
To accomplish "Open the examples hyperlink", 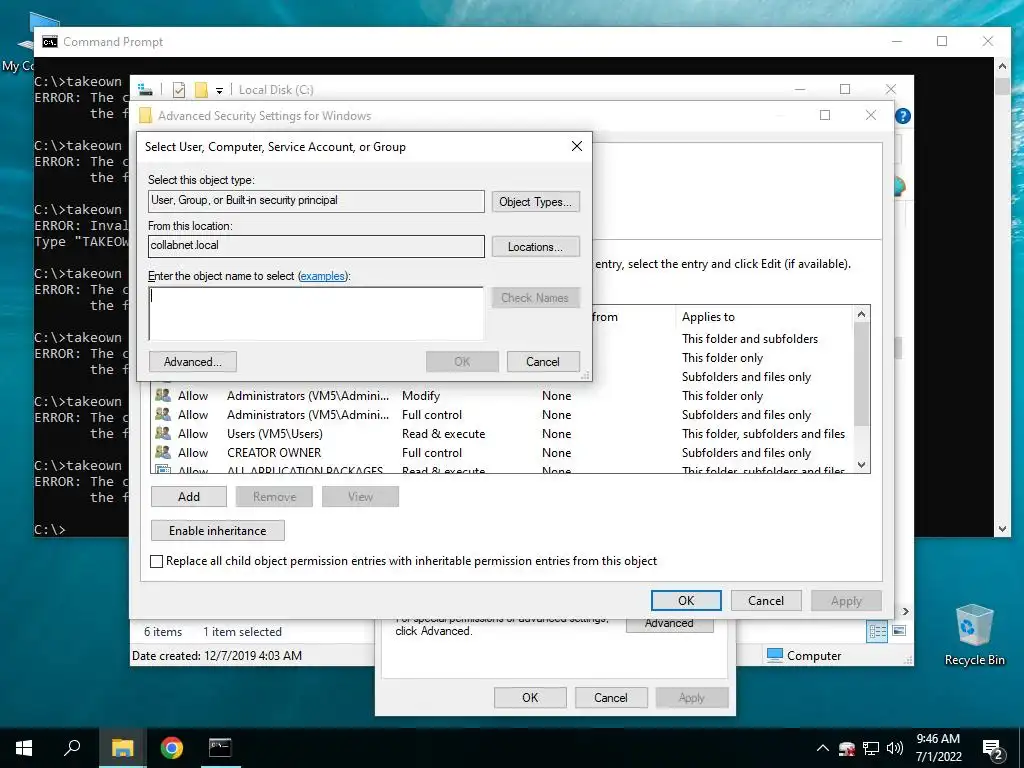I will pos(323,276).
